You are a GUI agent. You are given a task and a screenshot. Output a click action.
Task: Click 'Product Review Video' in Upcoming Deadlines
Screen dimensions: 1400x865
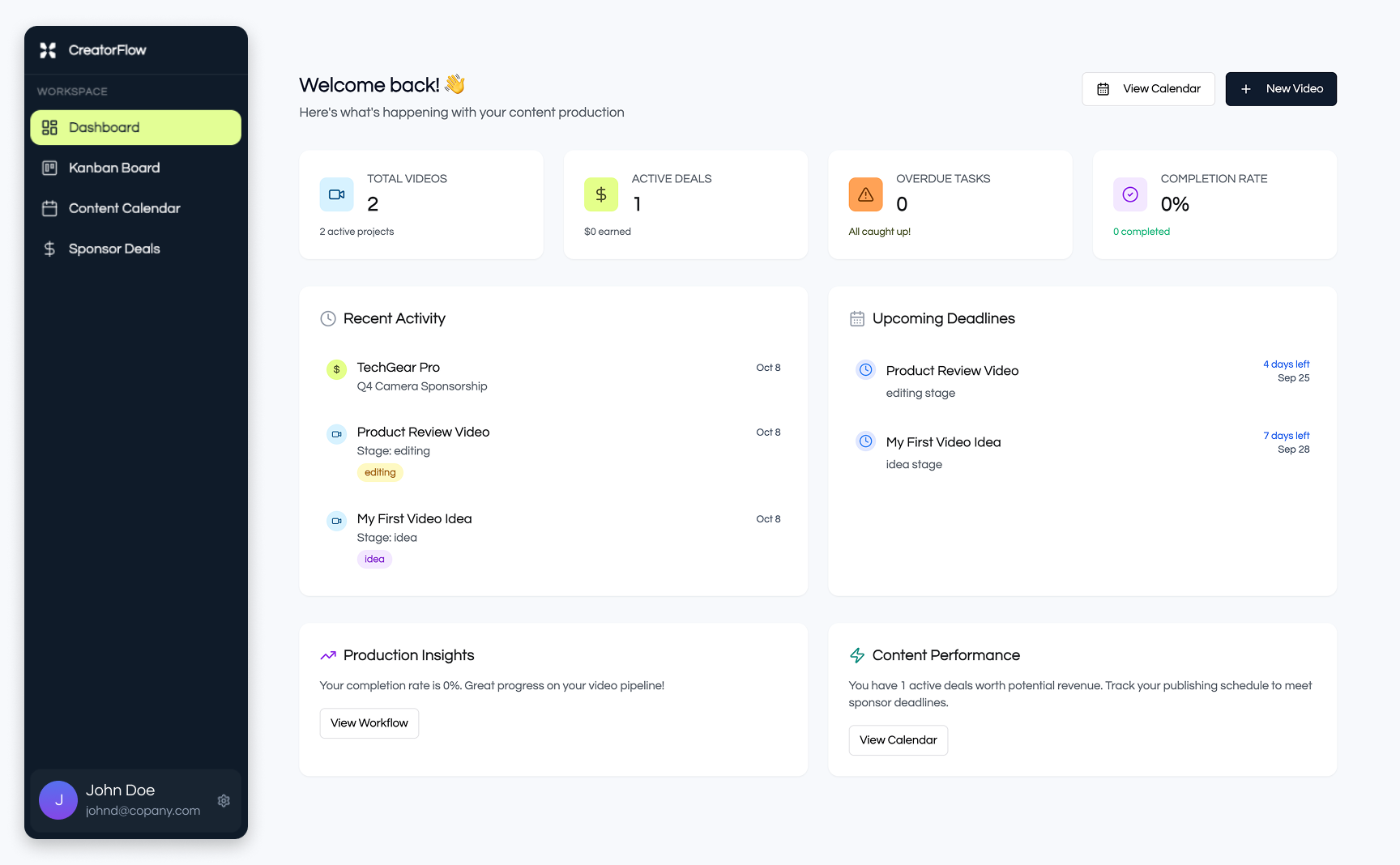click(952, 371)
